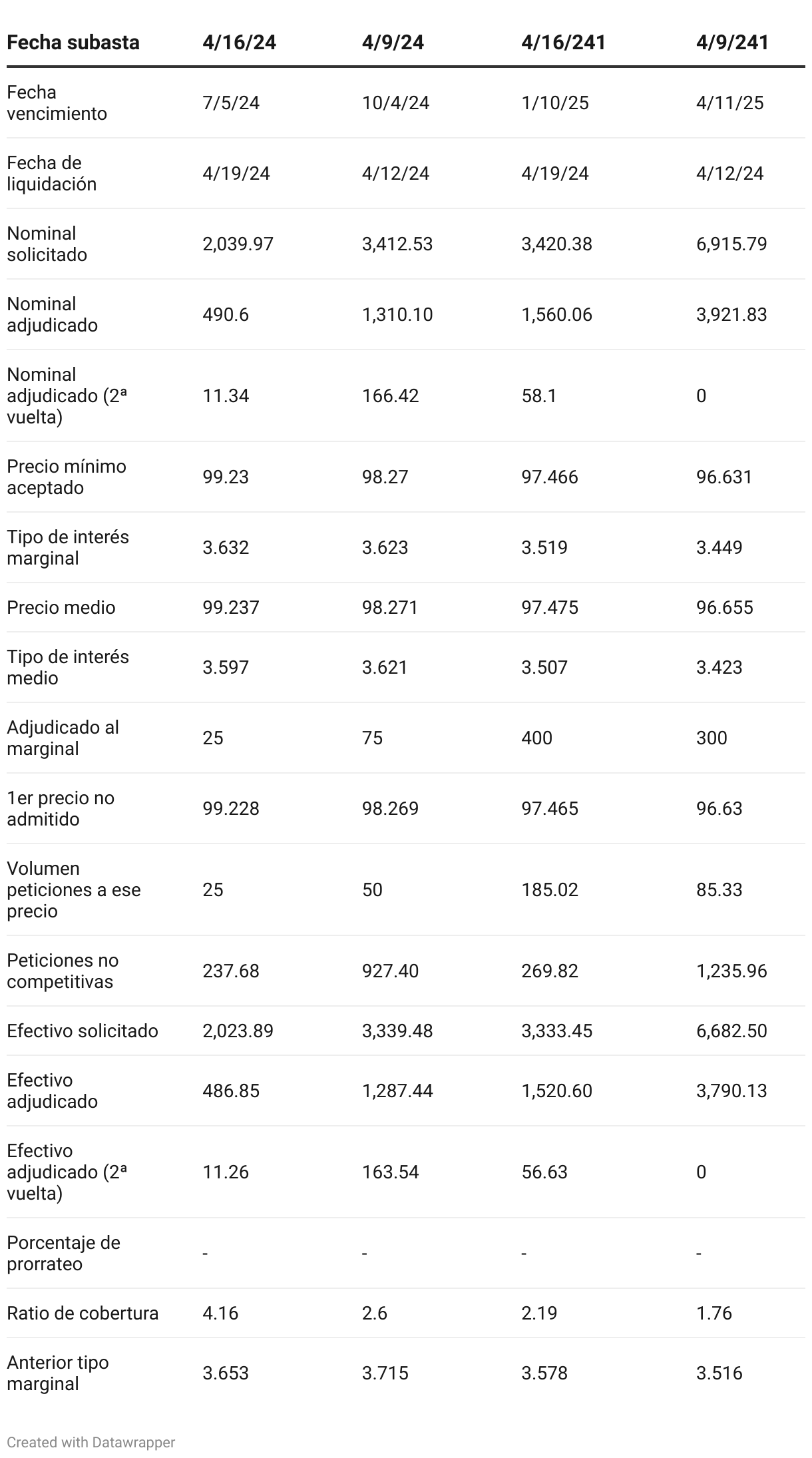
Task: Click the "Fecha subasta" column header
Action: click(x=73, y=43)
